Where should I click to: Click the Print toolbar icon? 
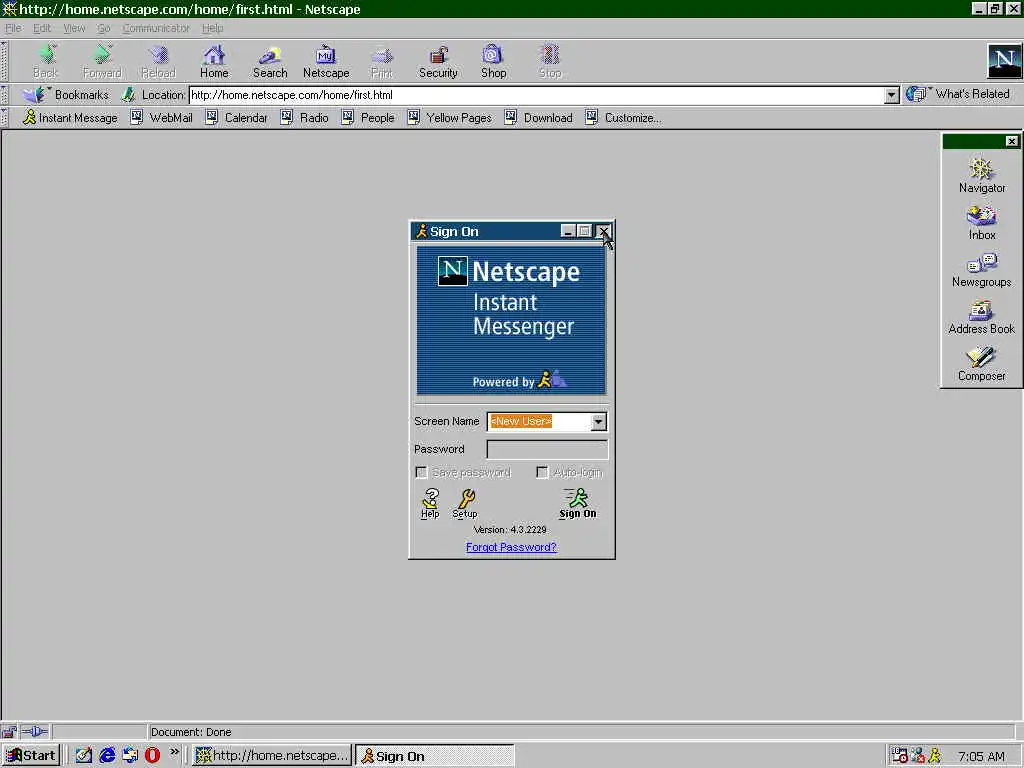point(382,62)
